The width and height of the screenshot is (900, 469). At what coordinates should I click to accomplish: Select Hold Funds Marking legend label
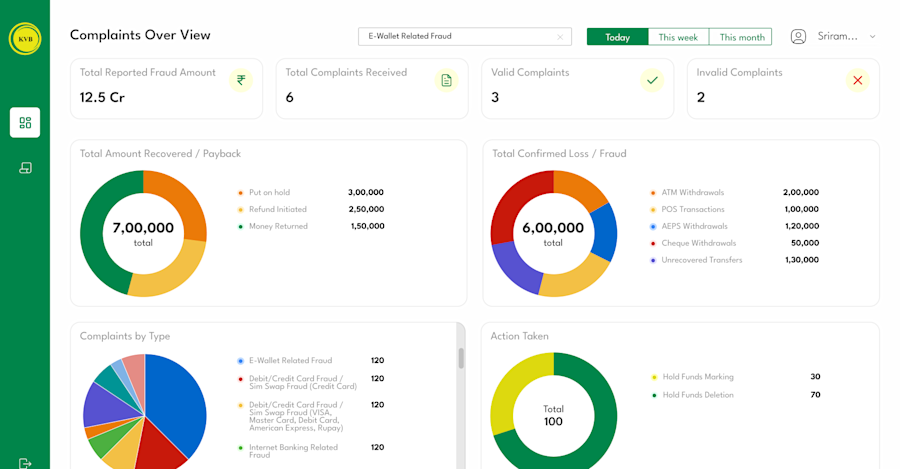(x=698, y=377)
